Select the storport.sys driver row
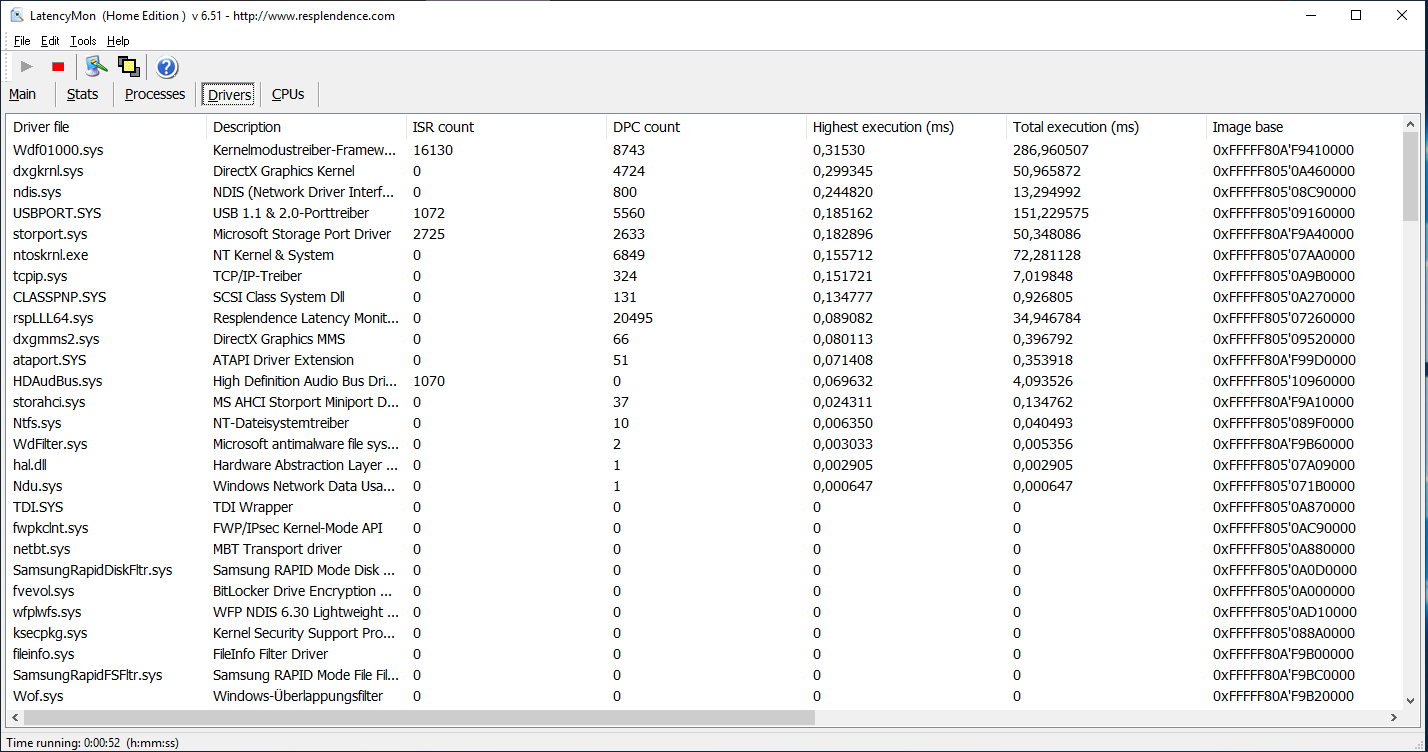This screenshot has width=1428, height=752. pyautogui.click(x=704, y=234)
